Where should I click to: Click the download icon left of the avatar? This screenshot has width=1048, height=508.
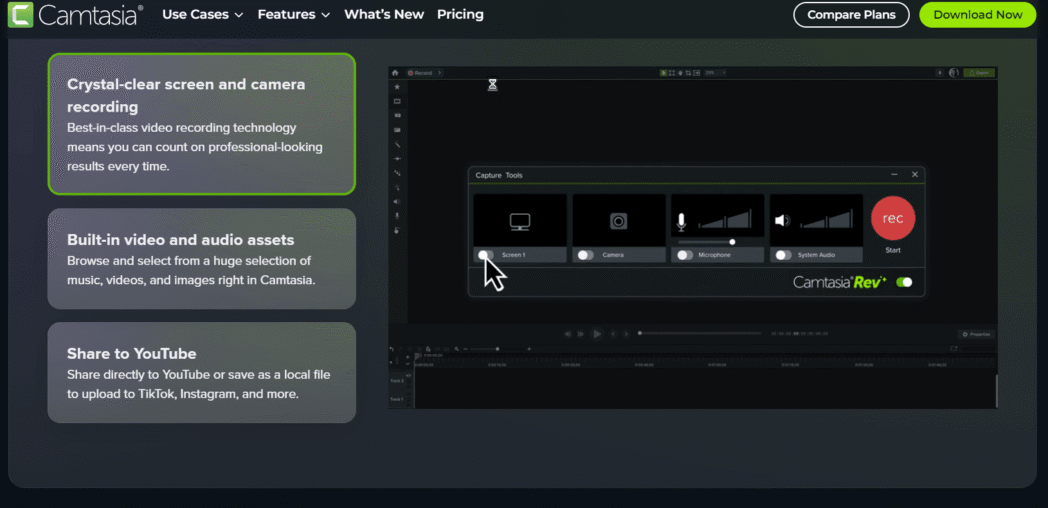click(940, 73)
